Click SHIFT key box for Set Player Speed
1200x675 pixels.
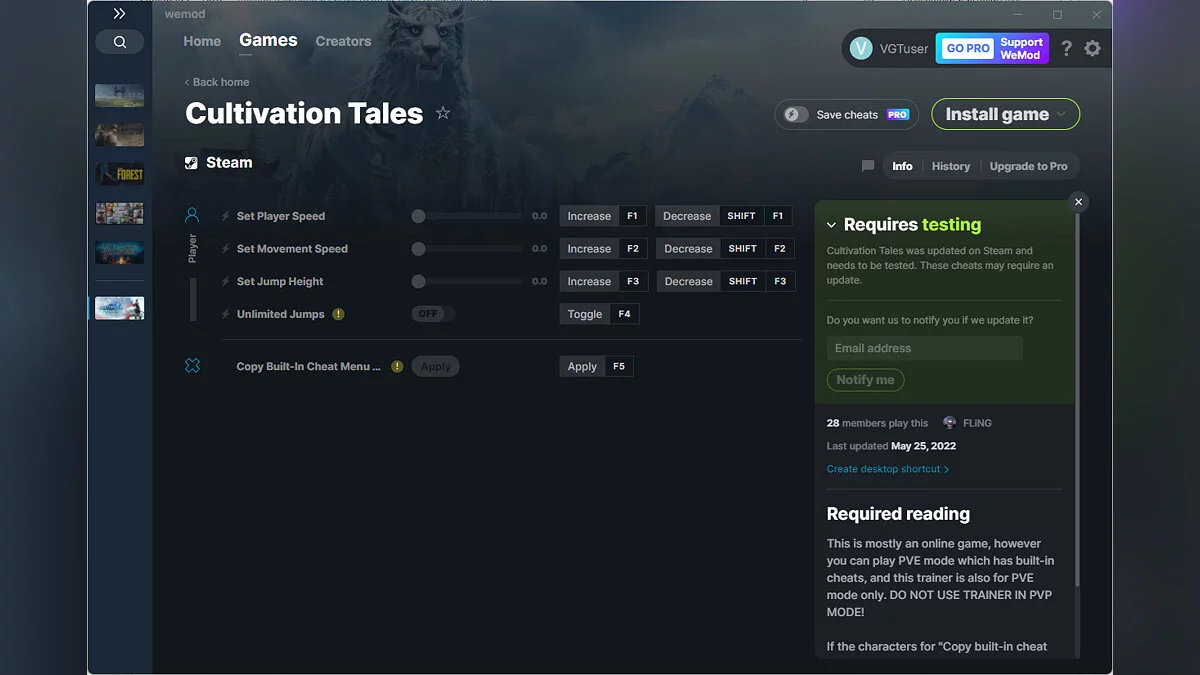tap(741, 216)
